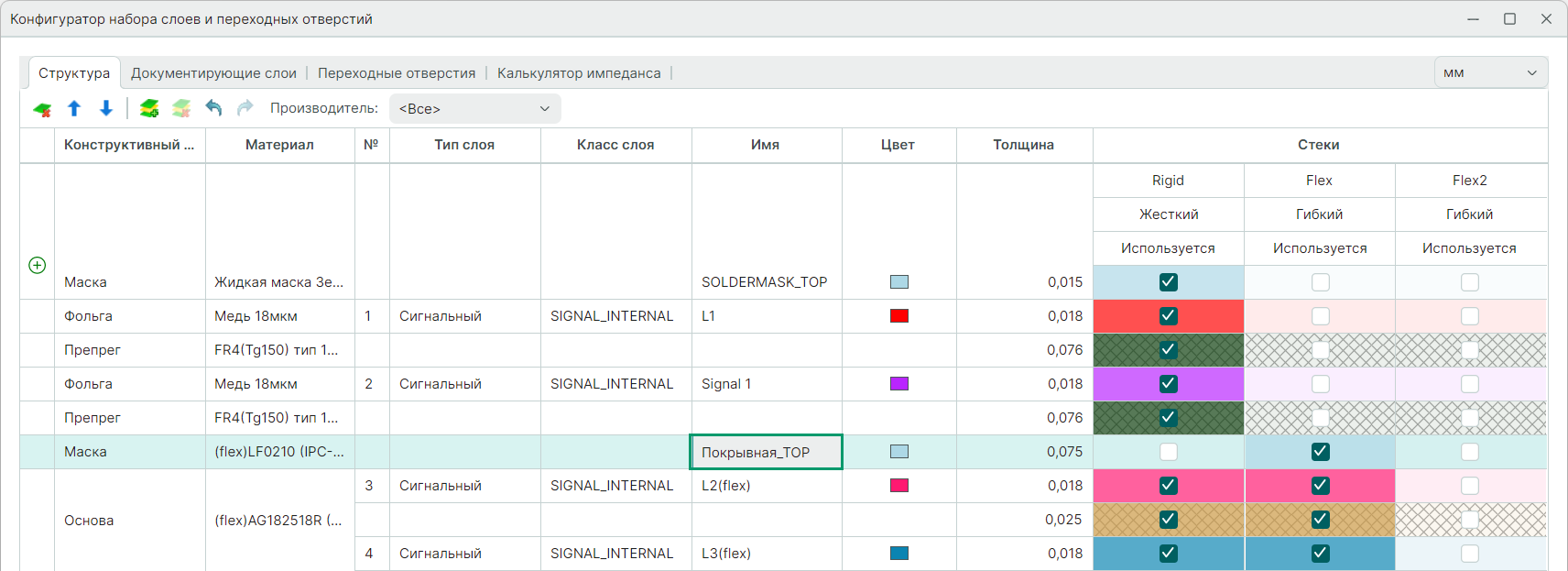Click the delete stack icon
The height and width of the screenshot is (571, 1568).
[x=181, y=109]
